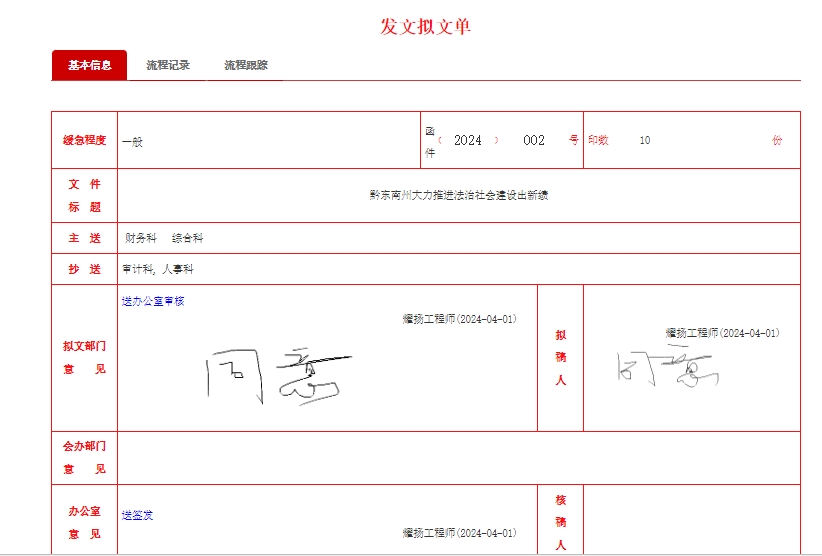The image size is (822, 556).
Task: Select the 一般 urgency value
Action: click(132, 142)
